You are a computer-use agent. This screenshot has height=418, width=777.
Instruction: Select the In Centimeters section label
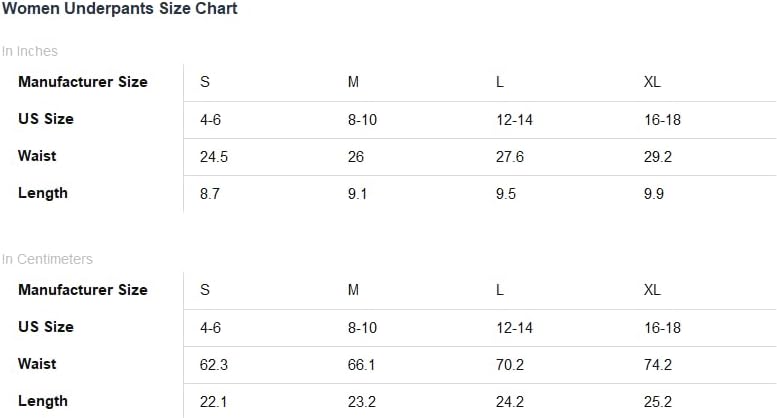point(47,259)
